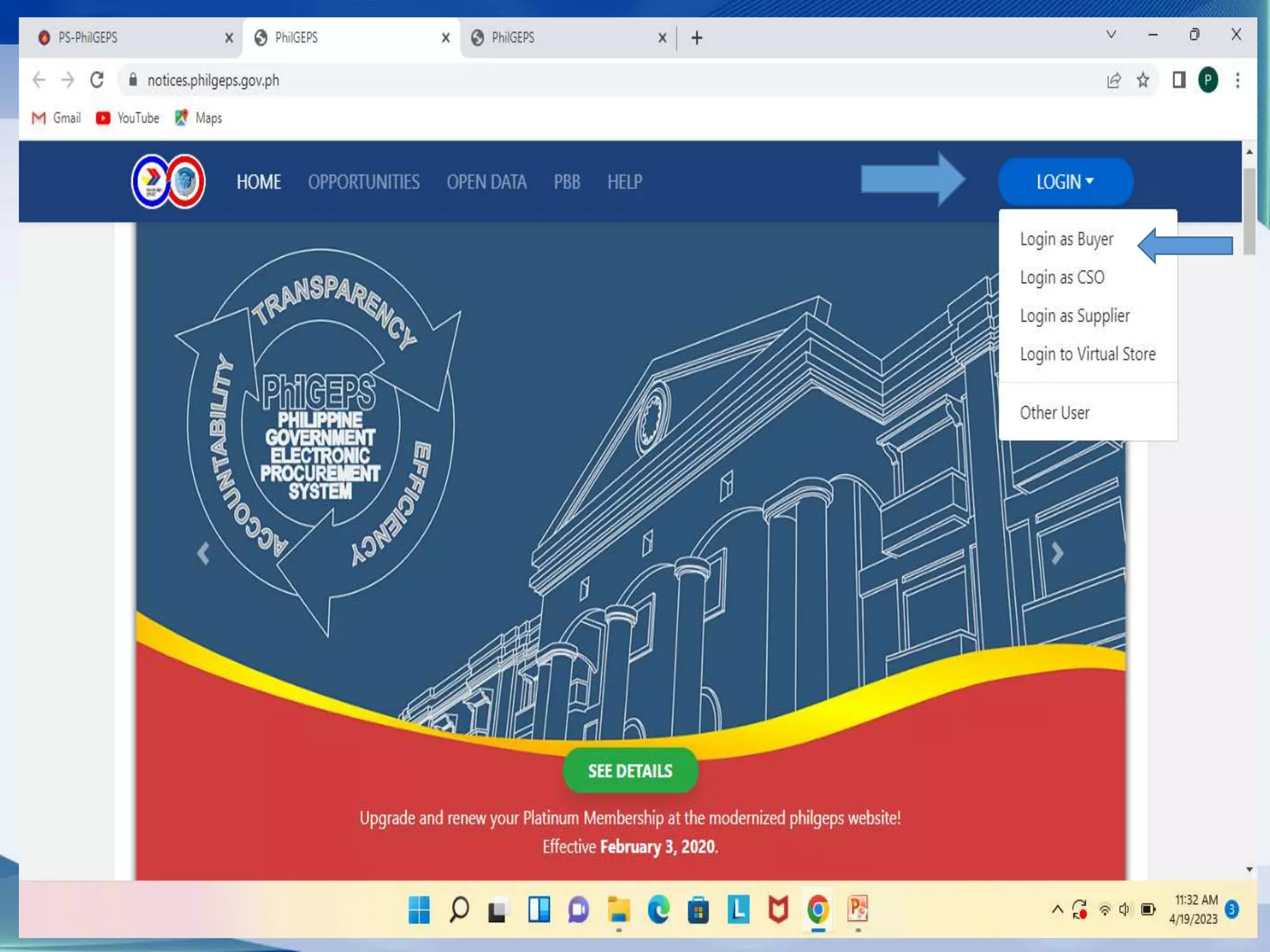Select Login as Buyer option
The image size is (1270, 952).
click(x=1067, y=239)
